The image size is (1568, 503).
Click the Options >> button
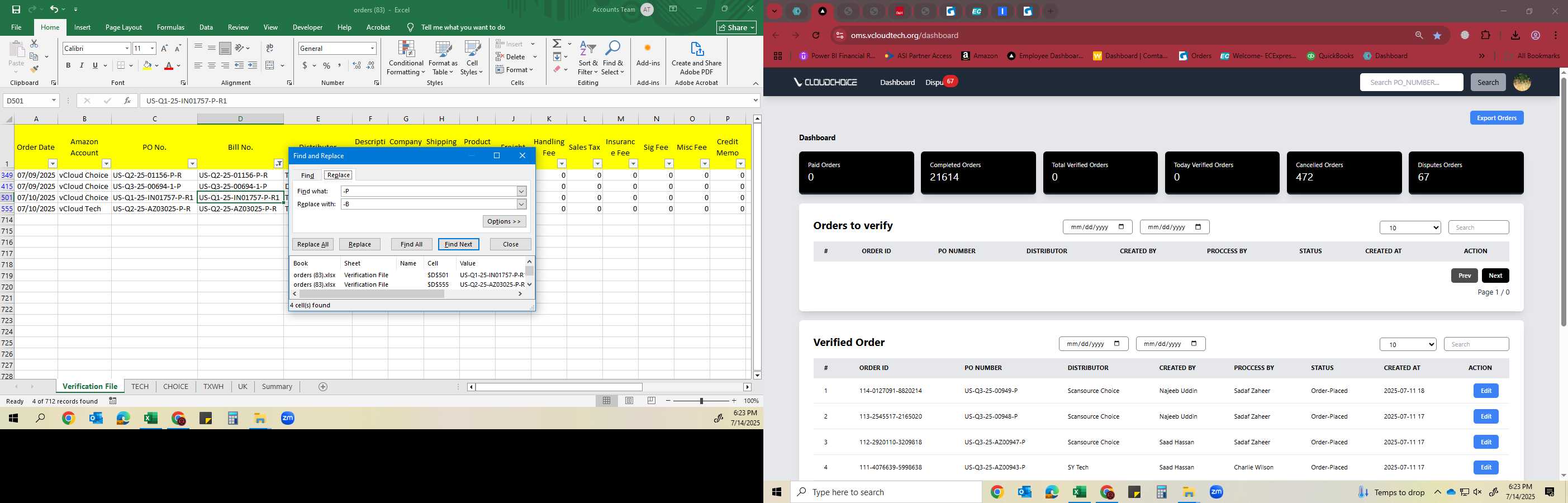click(504, 222)
